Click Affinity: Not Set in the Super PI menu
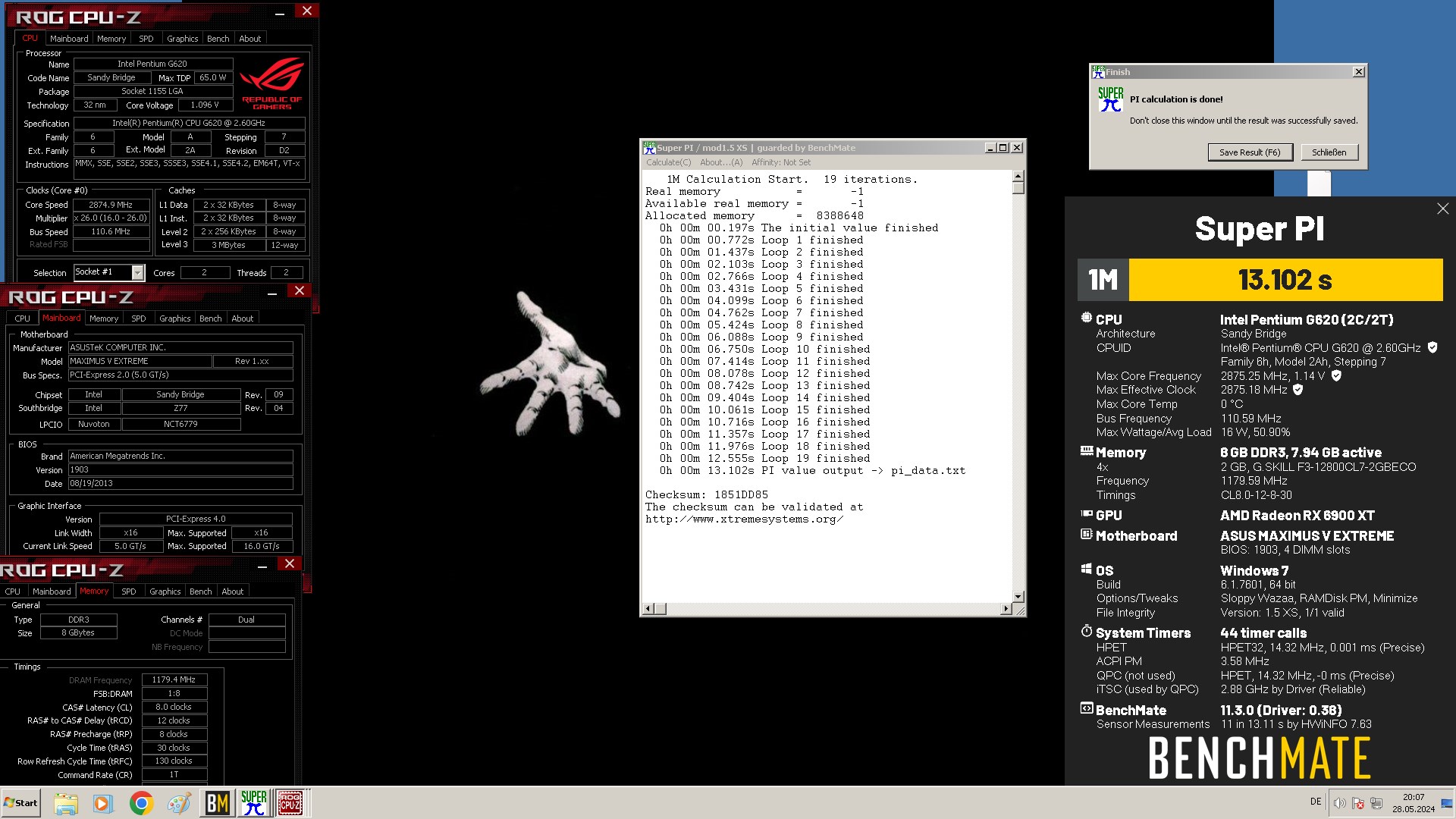This screenshot has width=1456, height=819. [781, 162]
